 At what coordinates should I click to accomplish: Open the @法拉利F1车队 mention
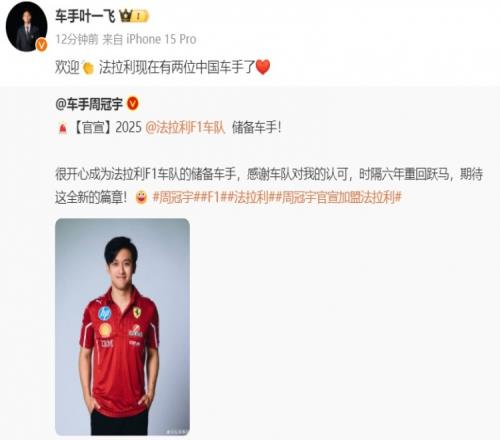click(185, 127)
